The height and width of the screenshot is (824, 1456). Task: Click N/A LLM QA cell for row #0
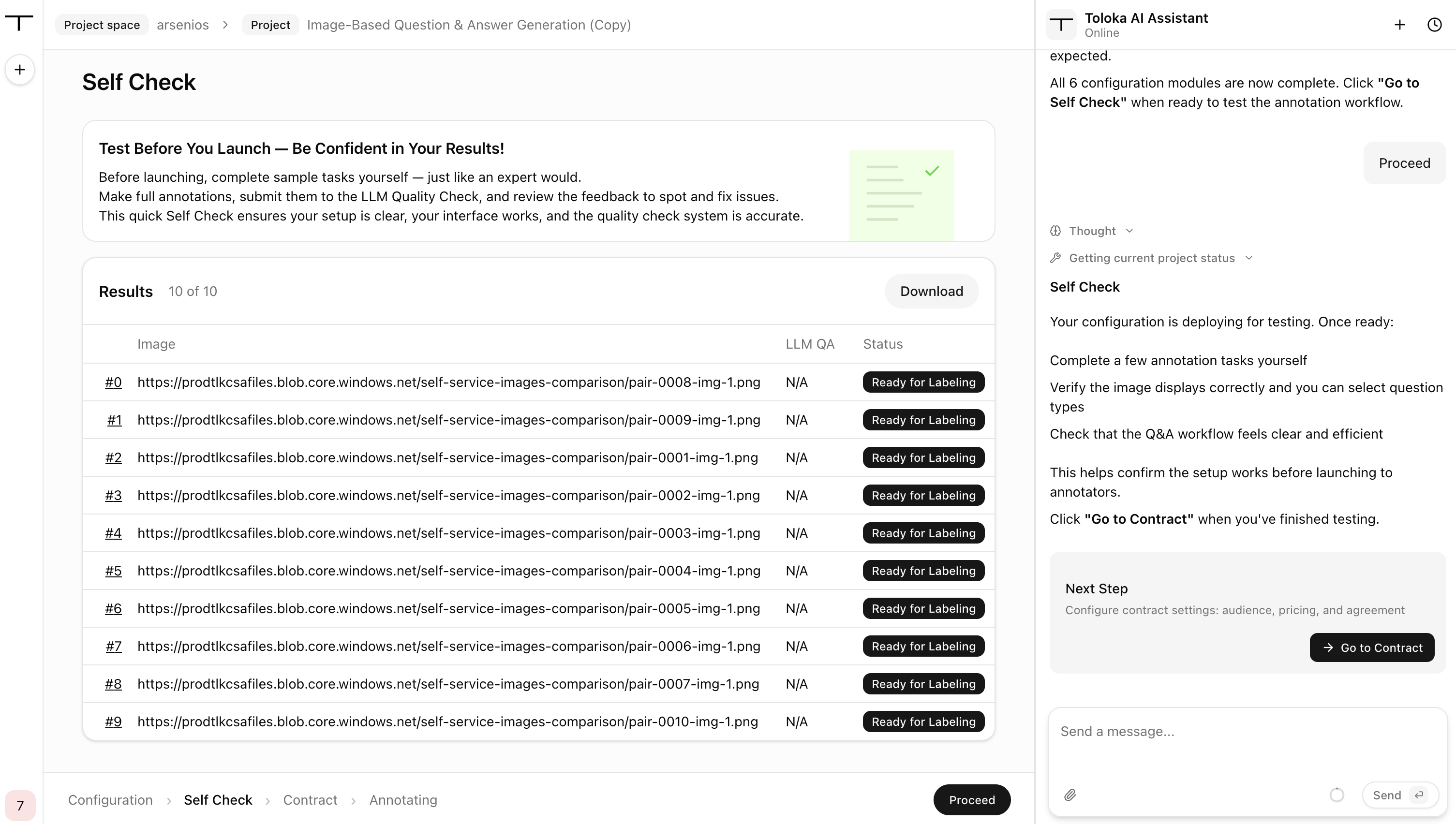click(797, 383)
